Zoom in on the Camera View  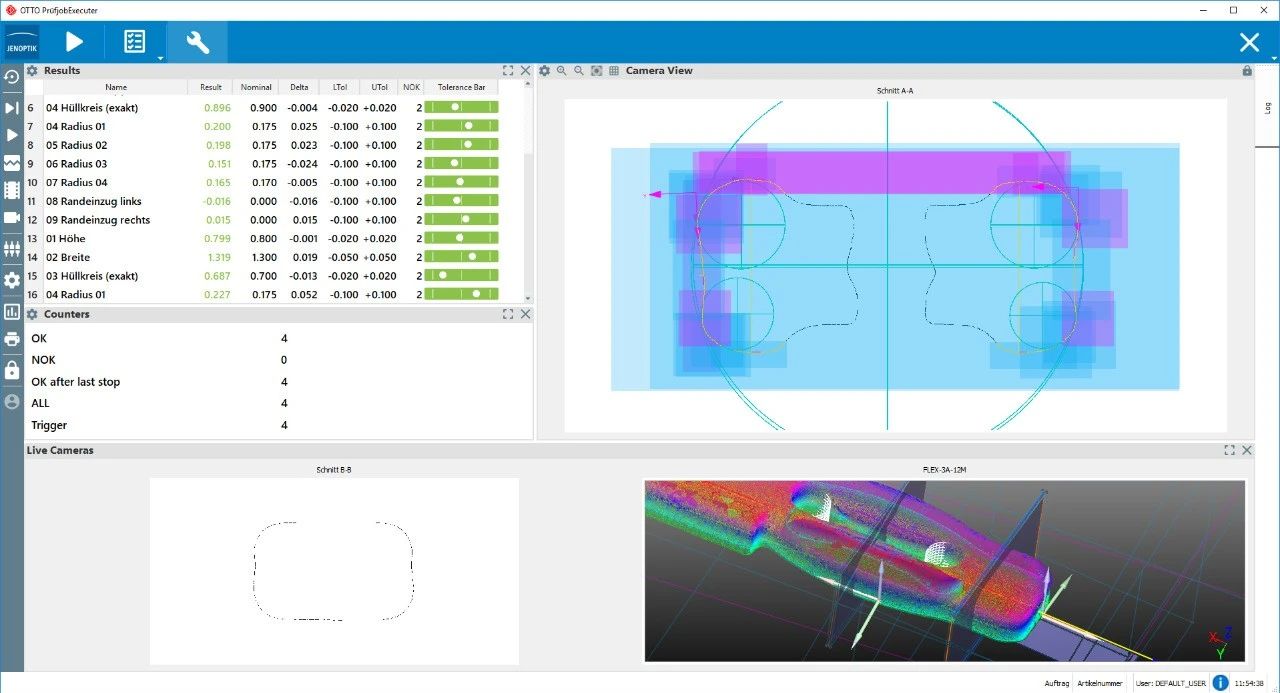pos(562,71)
